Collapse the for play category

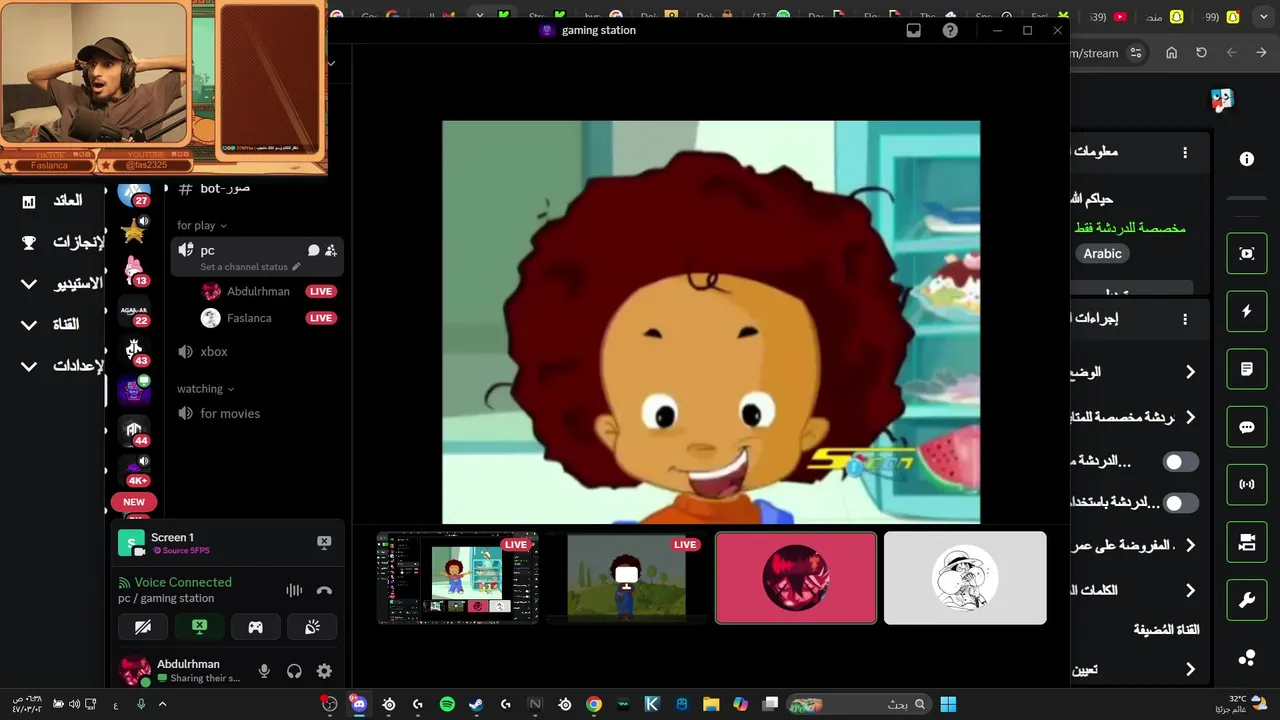(x=202, y=226)
